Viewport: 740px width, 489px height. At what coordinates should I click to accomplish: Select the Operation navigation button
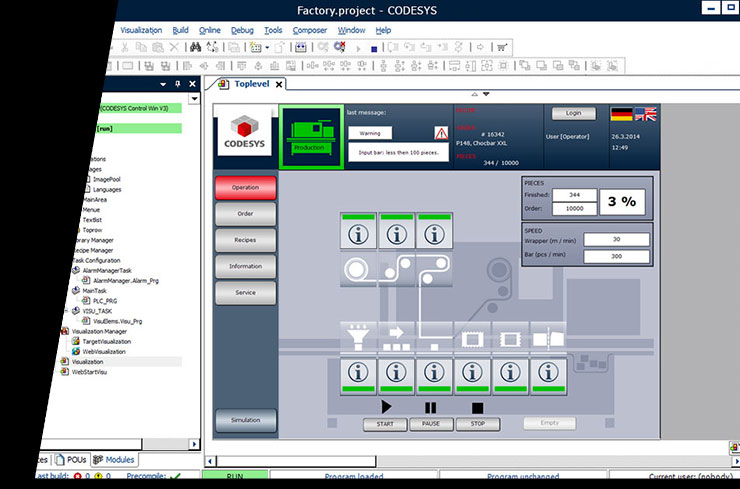[245, 187]
